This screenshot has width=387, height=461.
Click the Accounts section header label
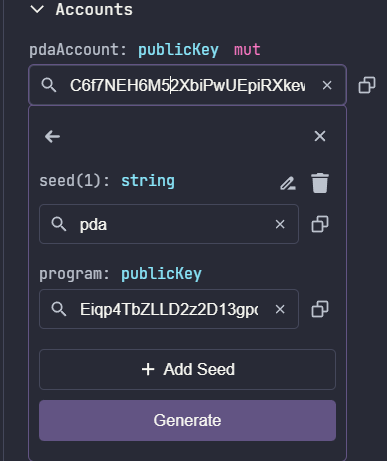(94, 9)
